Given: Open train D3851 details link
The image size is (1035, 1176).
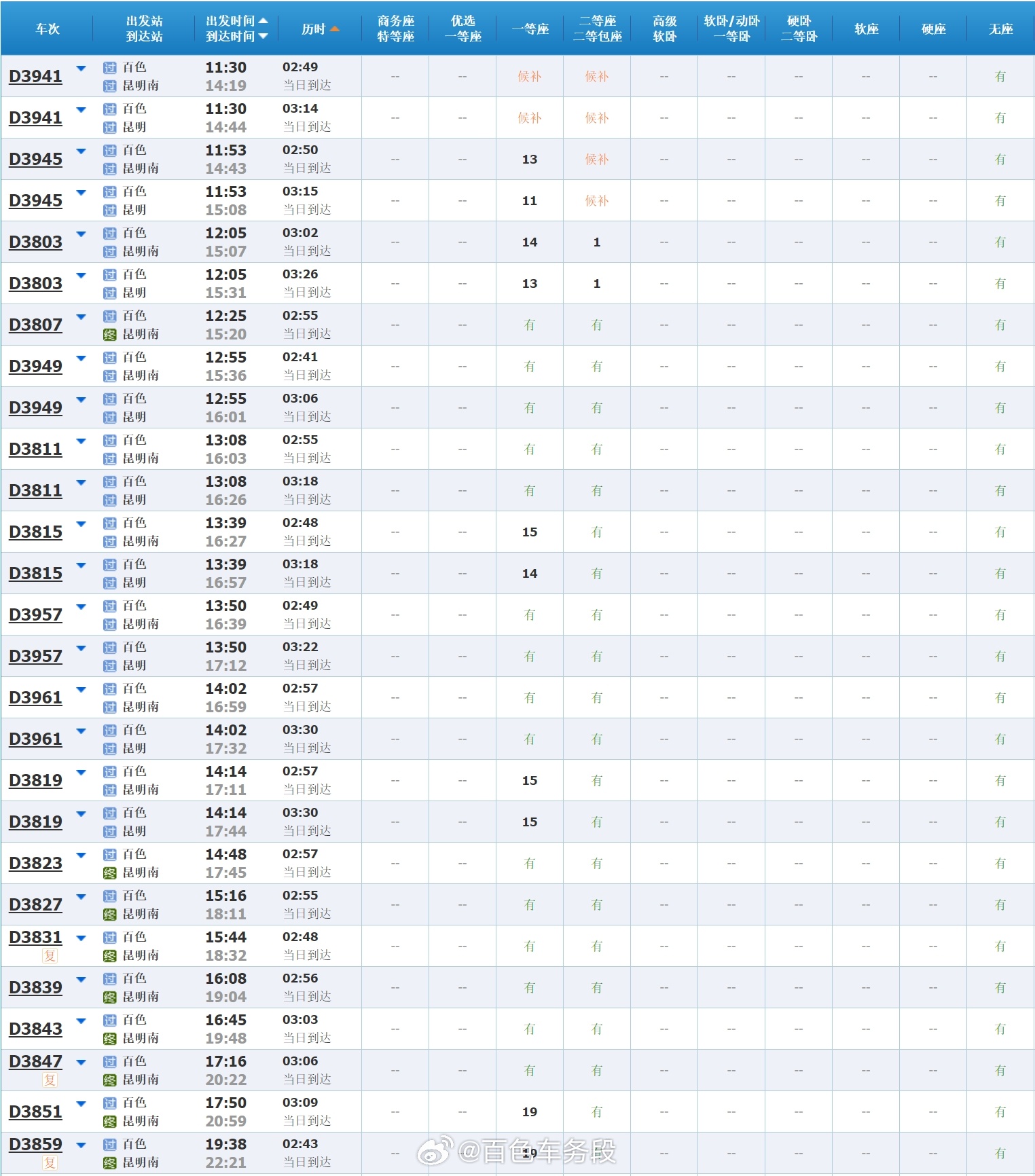Looking at the screenshot, I should [x=35, y=1112].
